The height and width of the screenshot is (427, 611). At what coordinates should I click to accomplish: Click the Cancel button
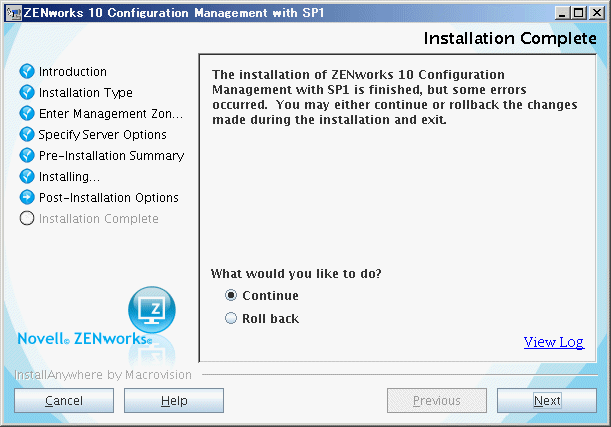[x=64, y=401]
